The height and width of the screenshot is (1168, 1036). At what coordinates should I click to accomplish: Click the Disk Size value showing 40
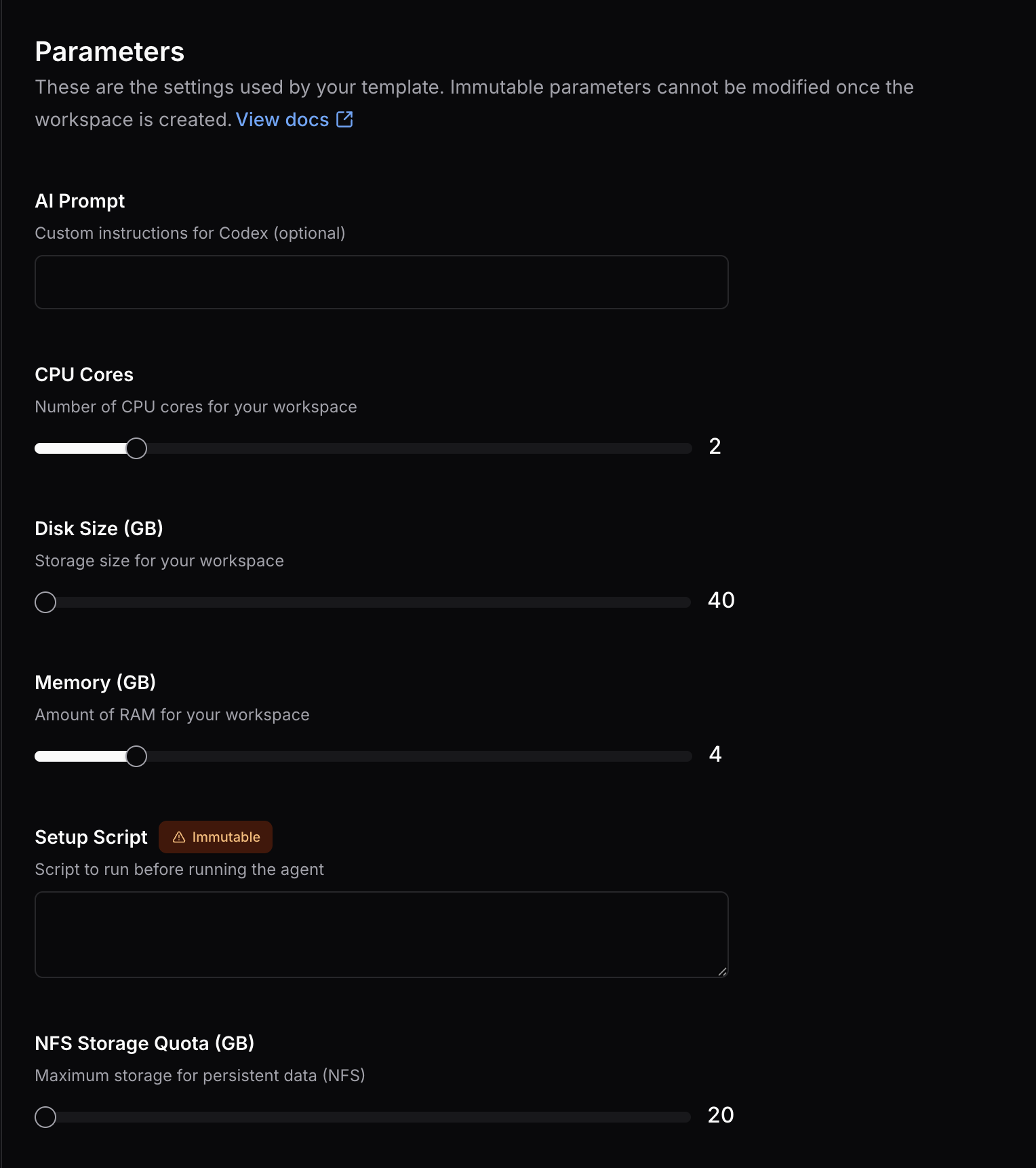pyautogui.click(x=721, y=600)
